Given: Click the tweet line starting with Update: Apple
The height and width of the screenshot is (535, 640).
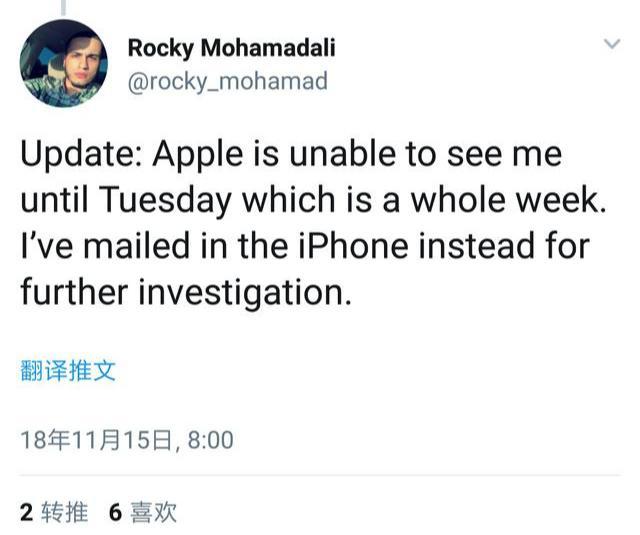Looking at the screenshot, I should coord(291,154).
